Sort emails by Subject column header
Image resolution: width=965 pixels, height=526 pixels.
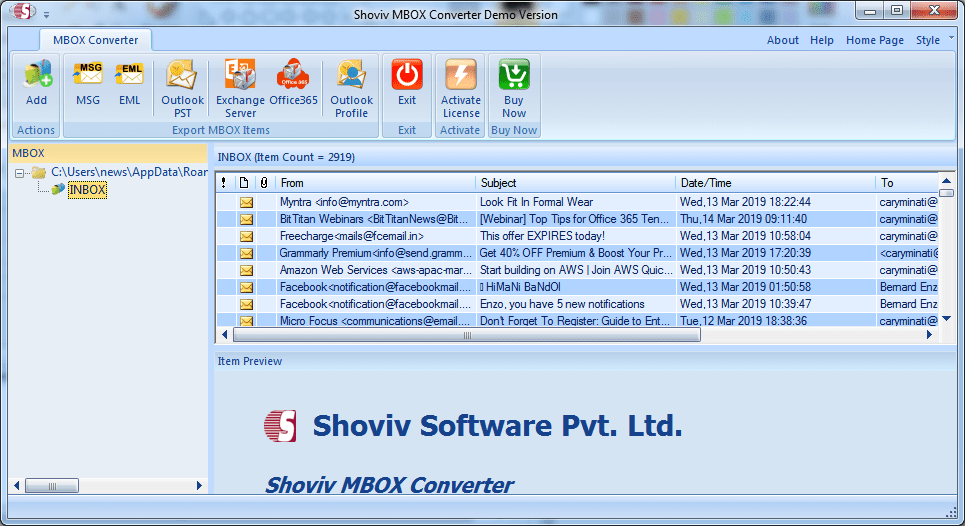(575, 183)
